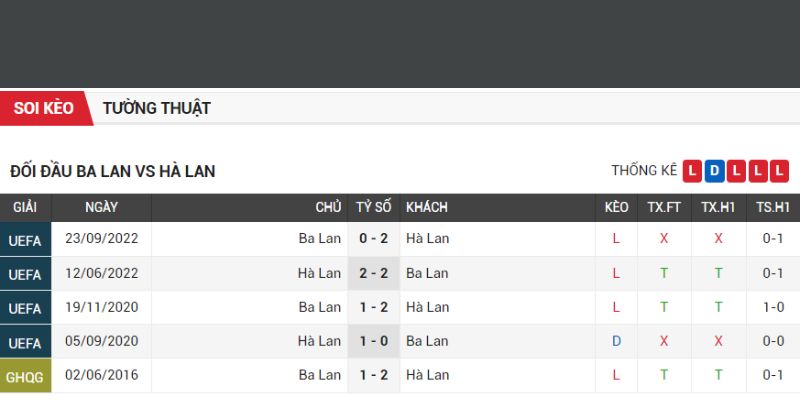Image resolution: width=800 pixels, height=400 pixels.
Task: Click the KÈO column header
Action: 617,207
